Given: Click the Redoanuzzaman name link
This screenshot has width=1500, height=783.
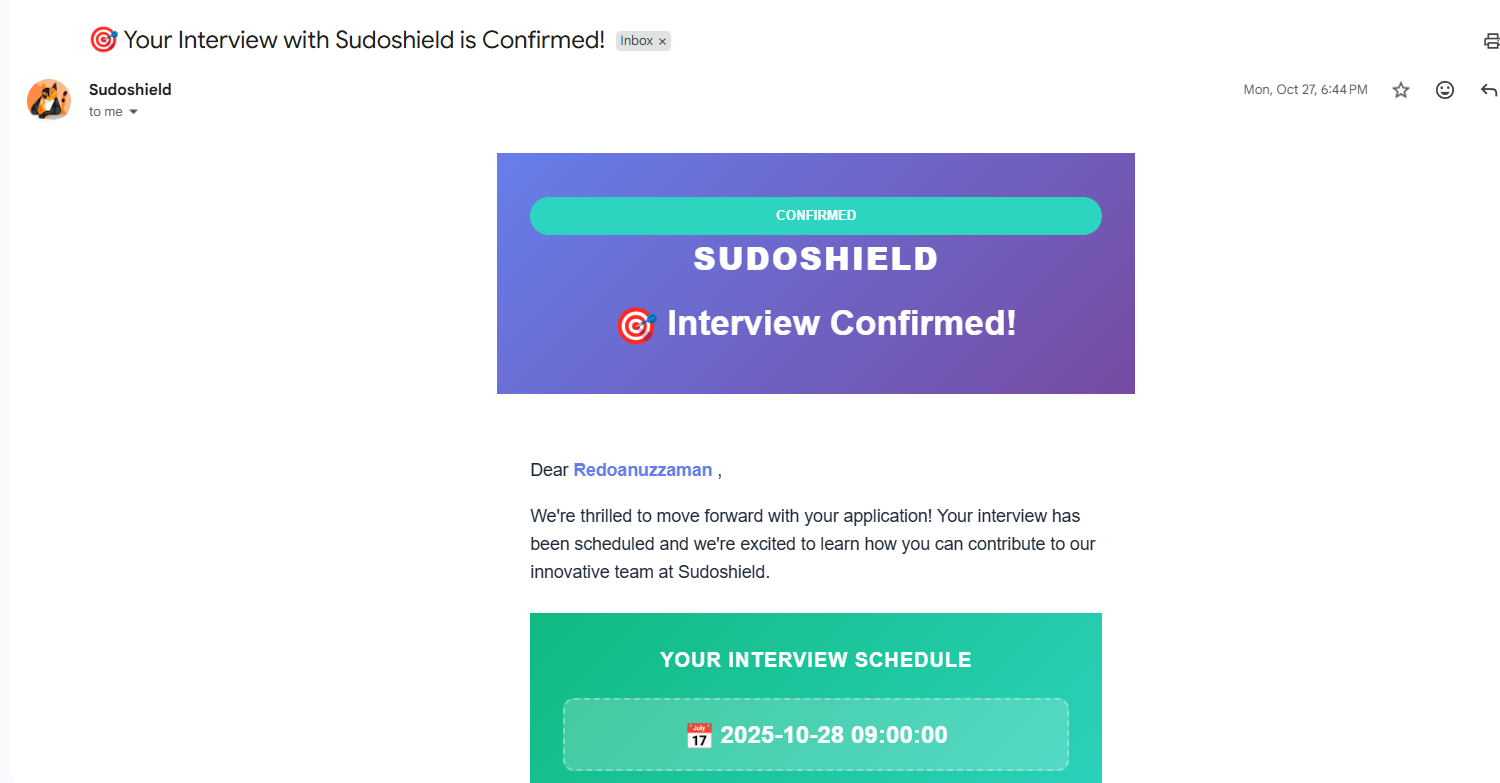Looking at the screenshot, I should (642, 470).
